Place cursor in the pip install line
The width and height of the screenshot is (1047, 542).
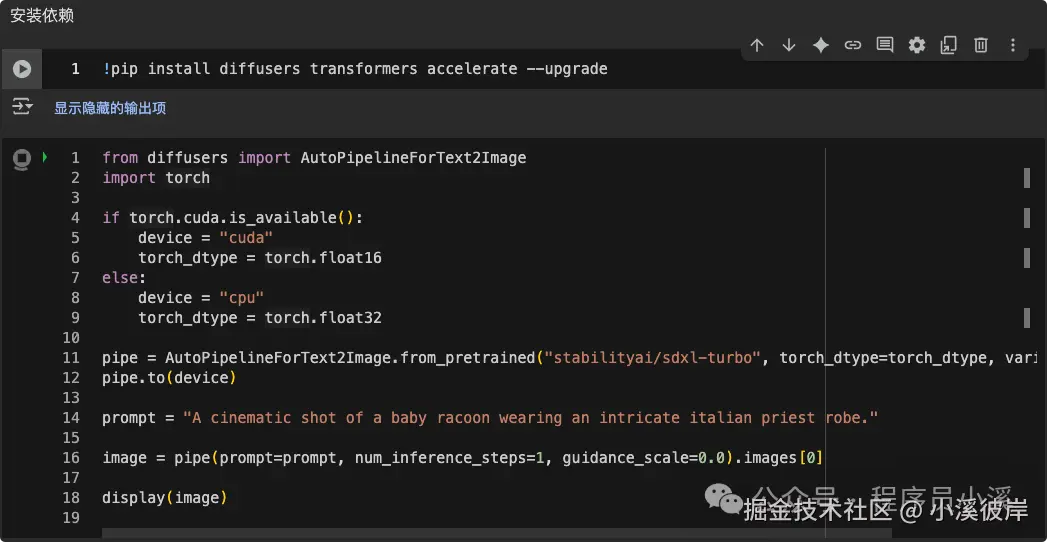click(x=355, y=68)
